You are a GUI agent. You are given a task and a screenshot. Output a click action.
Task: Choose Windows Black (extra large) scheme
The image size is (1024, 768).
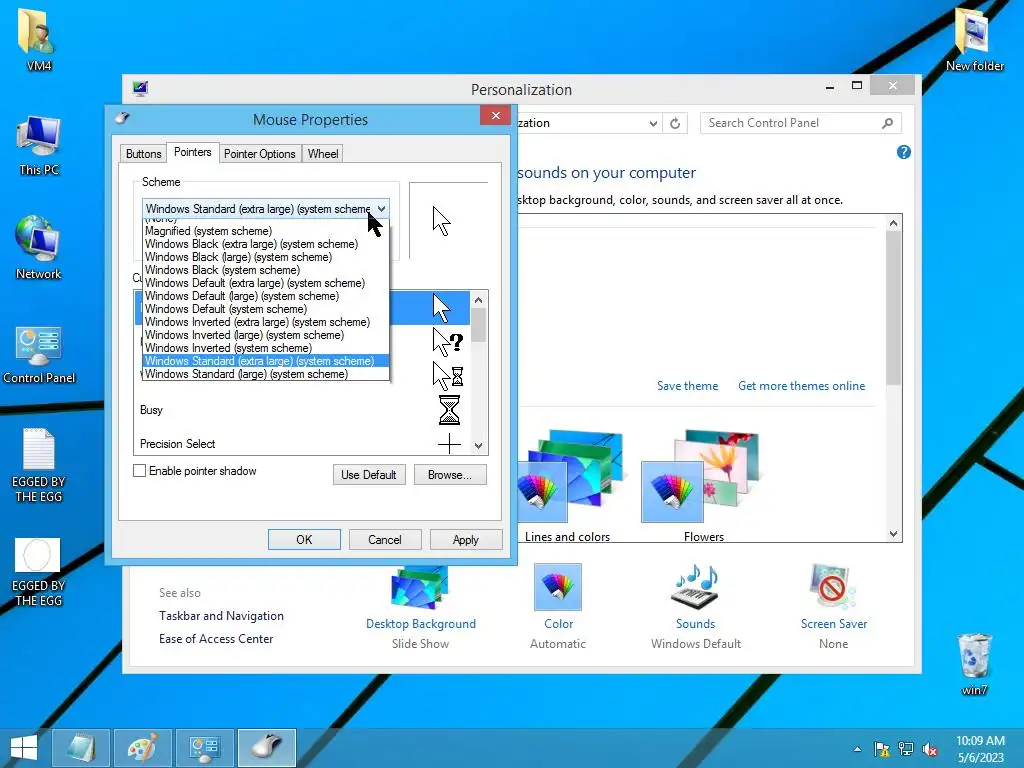[x=266, y=244]
